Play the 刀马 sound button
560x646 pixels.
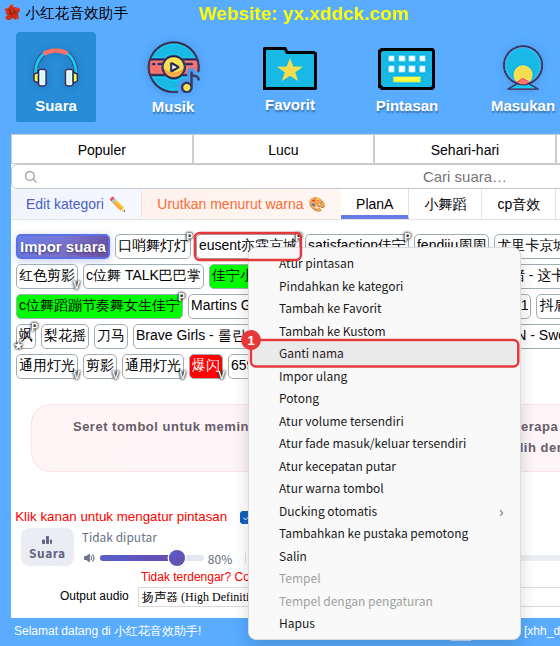tap(111, 336)
